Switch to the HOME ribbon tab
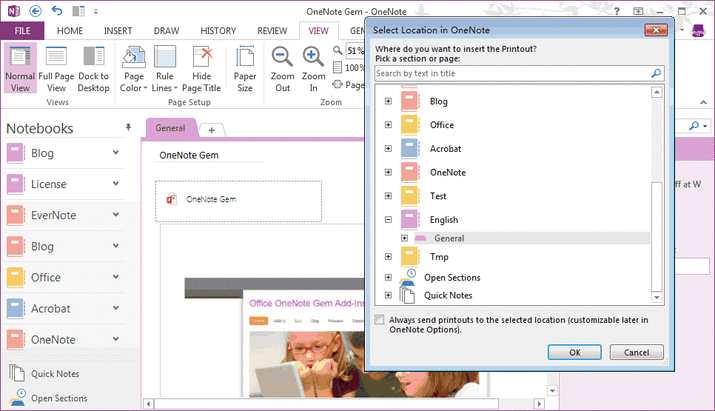This screenshot has height=411, width=715. [70, 31]
